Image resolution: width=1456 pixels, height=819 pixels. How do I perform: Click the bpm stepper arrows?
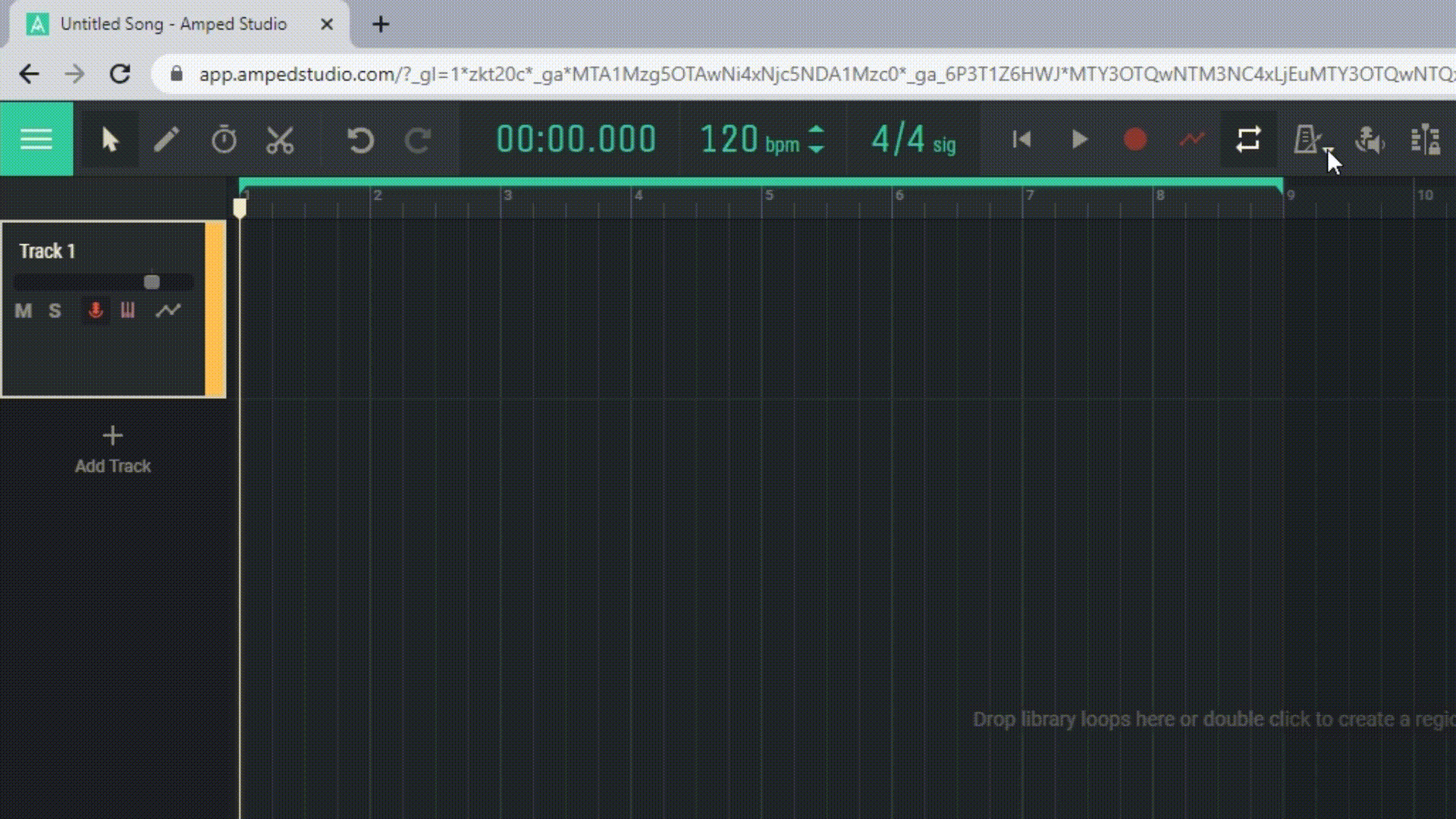(816, 140)
